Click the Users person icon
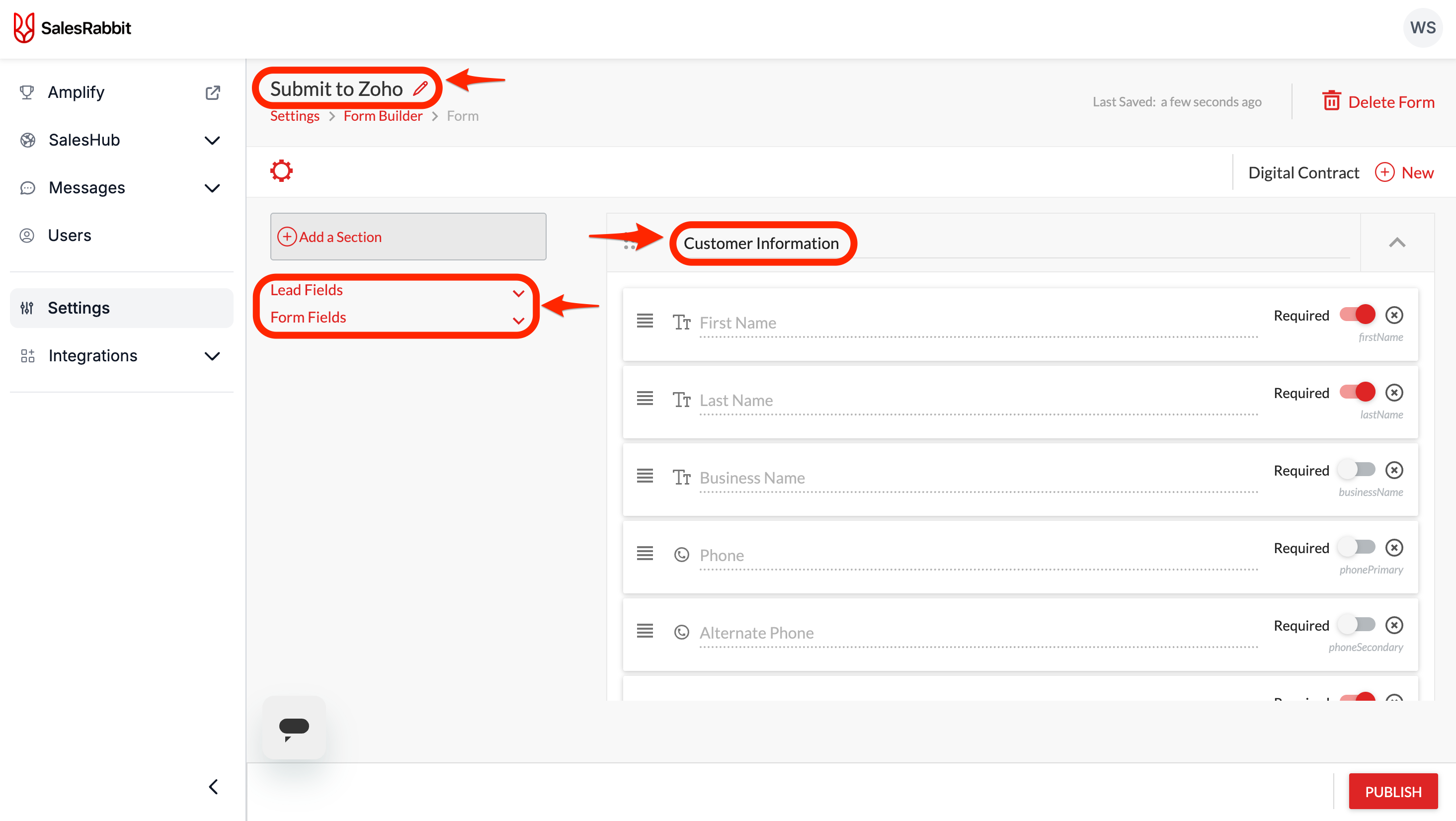The width and height of the screenshot is (1456, 821). tap(26, 235)
